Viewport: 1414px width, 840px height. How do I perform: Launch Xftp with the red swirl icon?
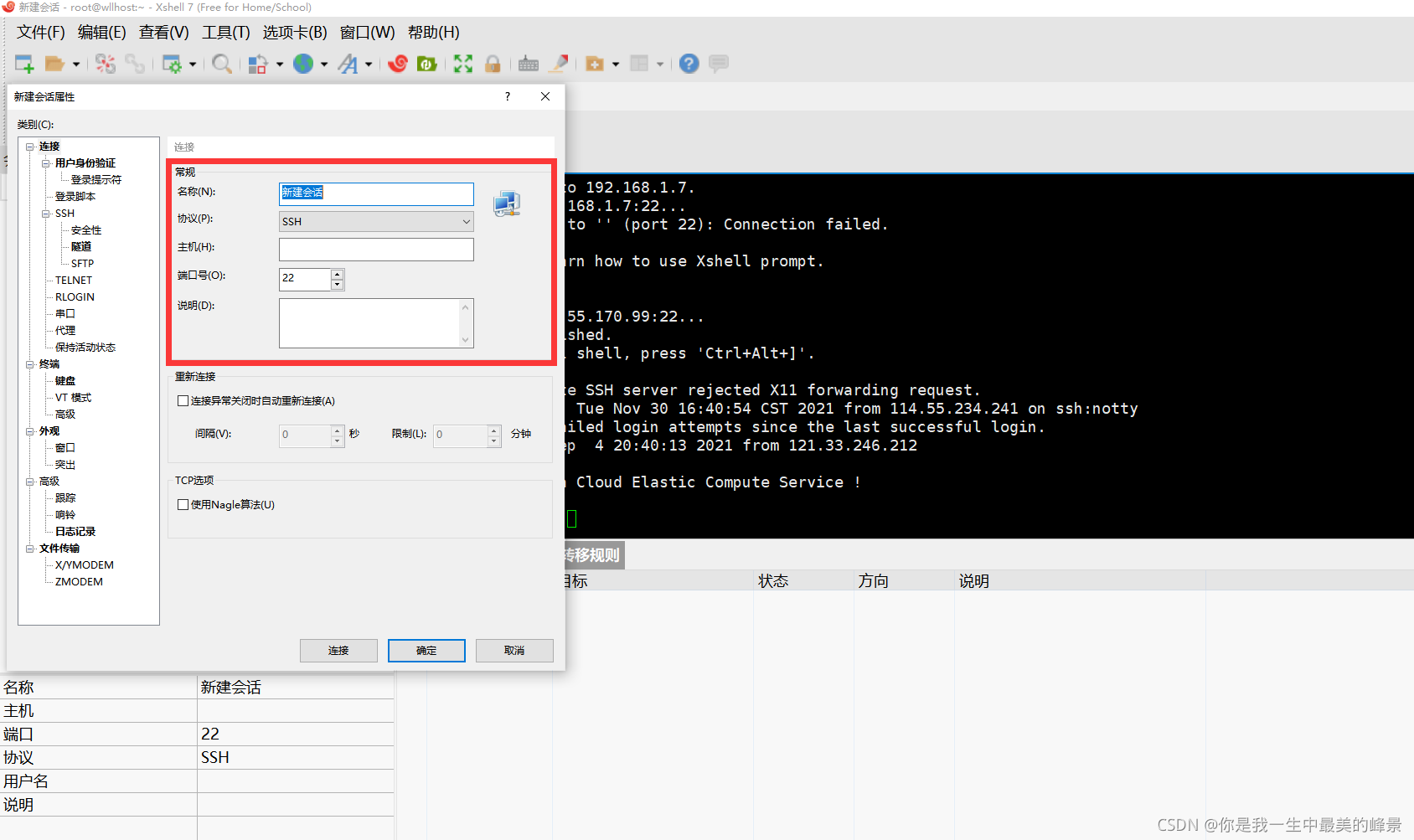click(398, 64)
